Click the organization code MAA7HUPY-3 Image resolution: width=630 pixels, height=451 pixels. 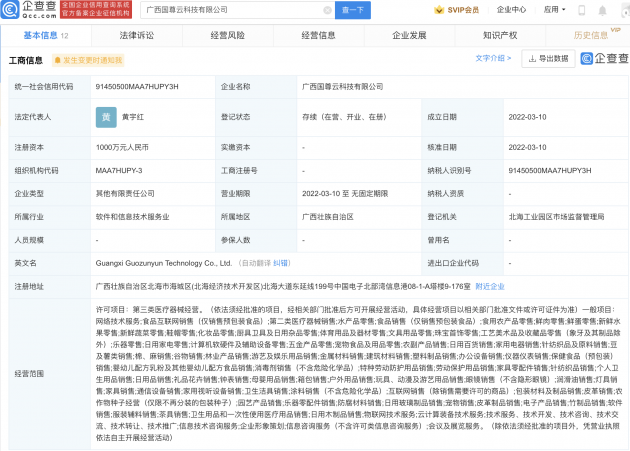[x=119, y=170]
